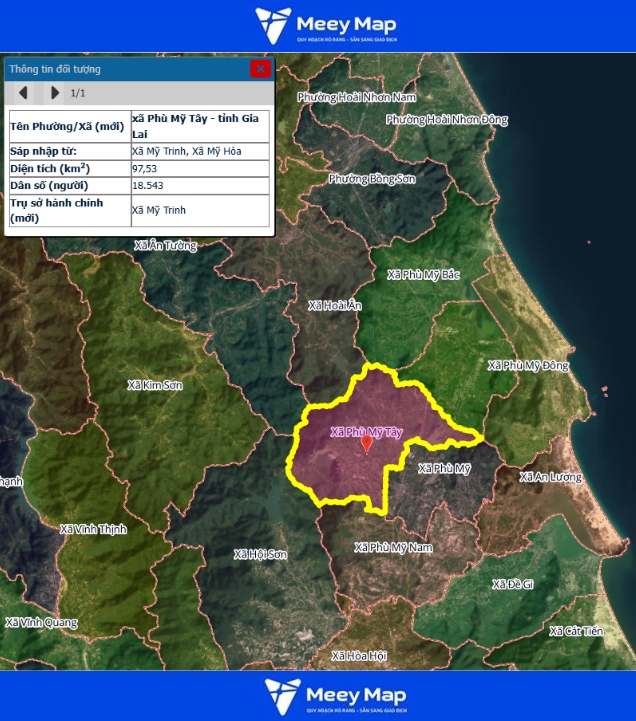The width and height of the screenshot is (636, 721).
Task: Select Phường Hoài Nhơn Nam label
Action: [355, 97]
